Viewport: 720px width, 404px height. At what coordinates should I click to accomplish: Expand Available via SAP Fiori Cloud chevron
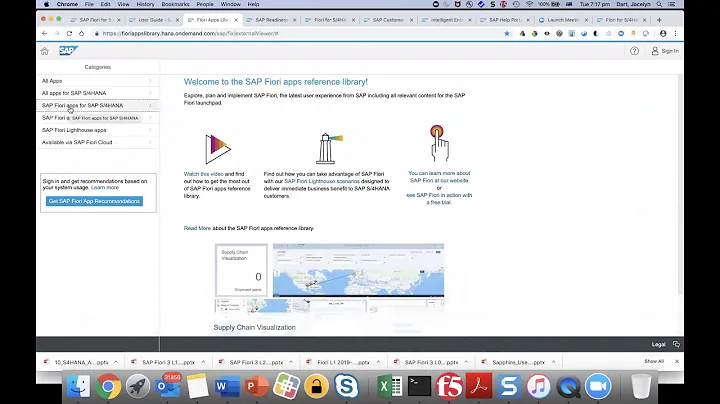click(150, 142)
